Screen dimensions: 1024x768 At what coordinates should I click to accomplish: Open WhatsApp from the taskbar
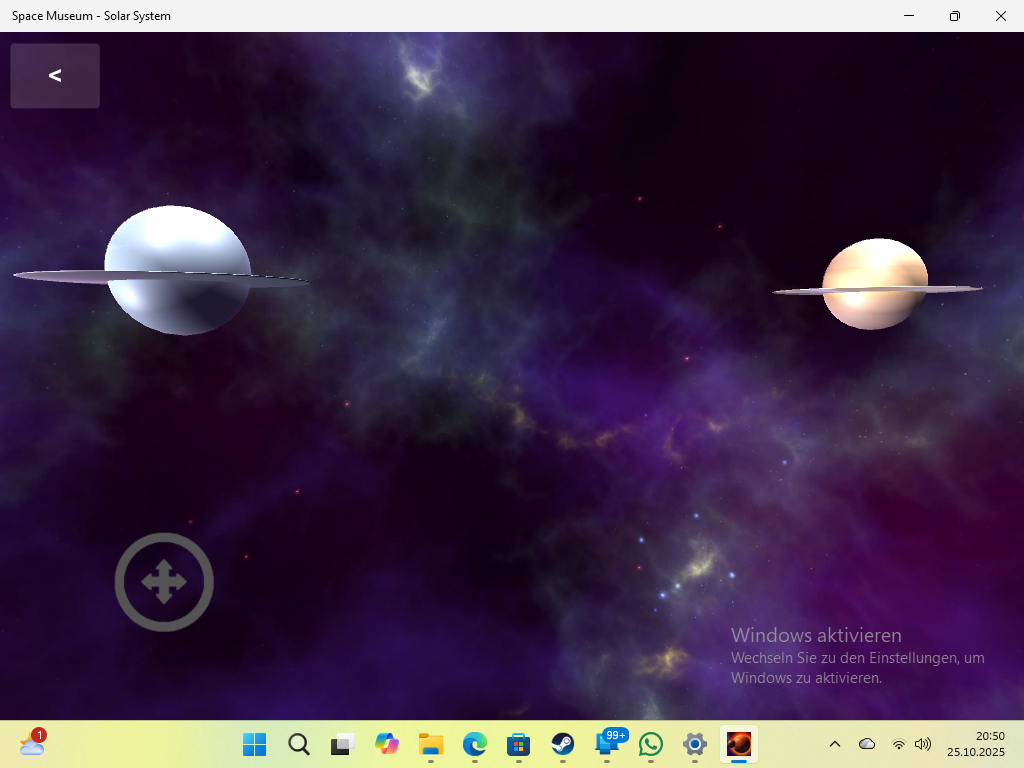pyautogui.click(x=651, y=744)
